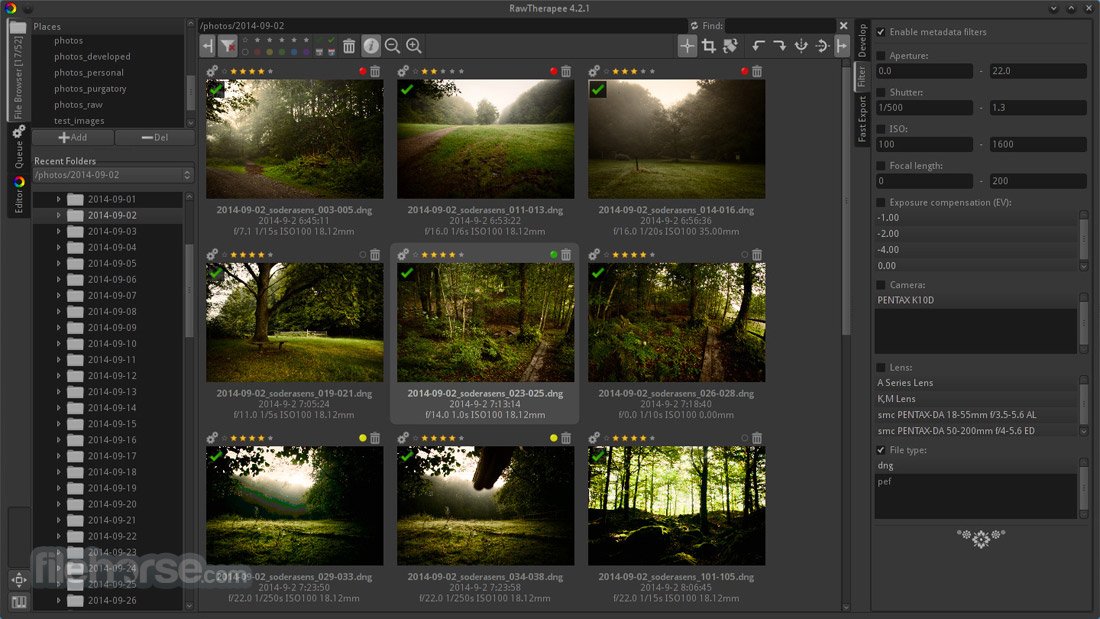
Task: Tick the ISO filter checkbox
Action: click(881, 129)
